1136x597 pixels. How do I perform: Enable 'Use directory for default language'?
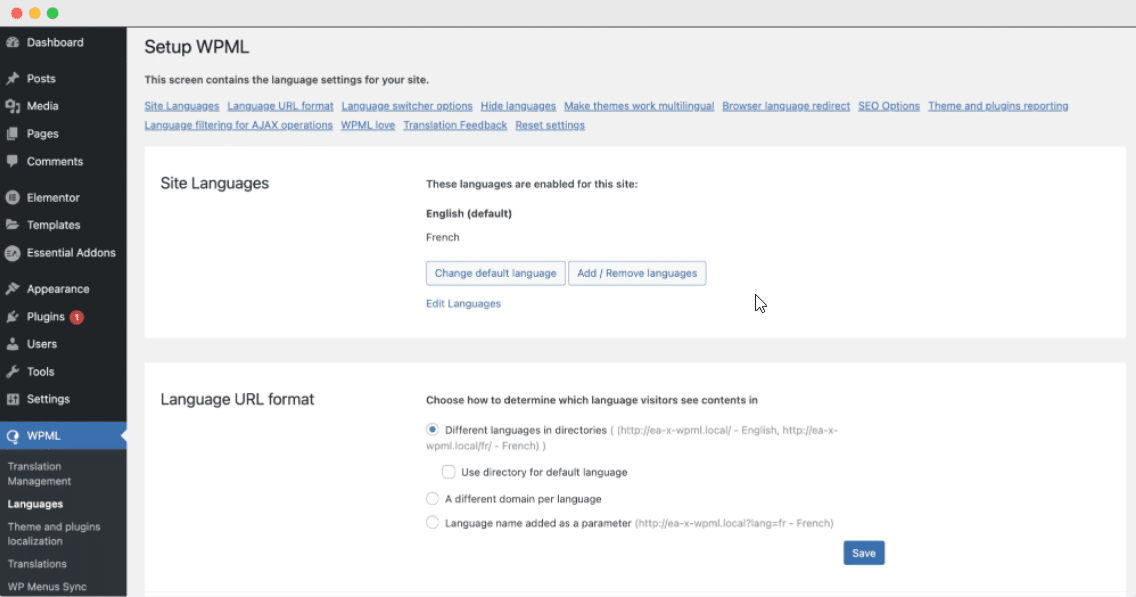tap(448, 471)
